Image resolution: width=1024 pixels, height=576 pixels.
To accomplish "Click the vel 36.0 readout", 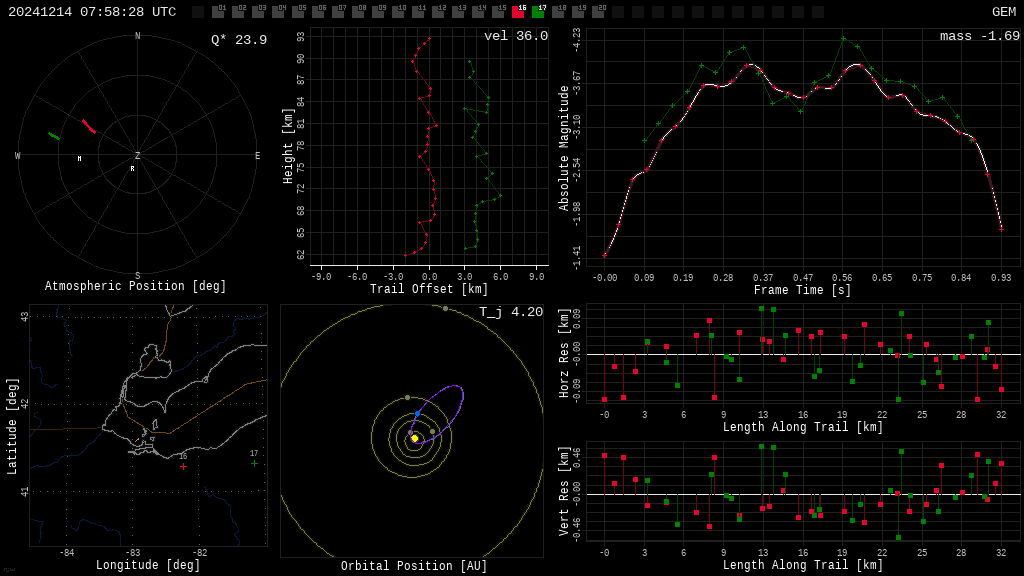I will click(516, 36).
